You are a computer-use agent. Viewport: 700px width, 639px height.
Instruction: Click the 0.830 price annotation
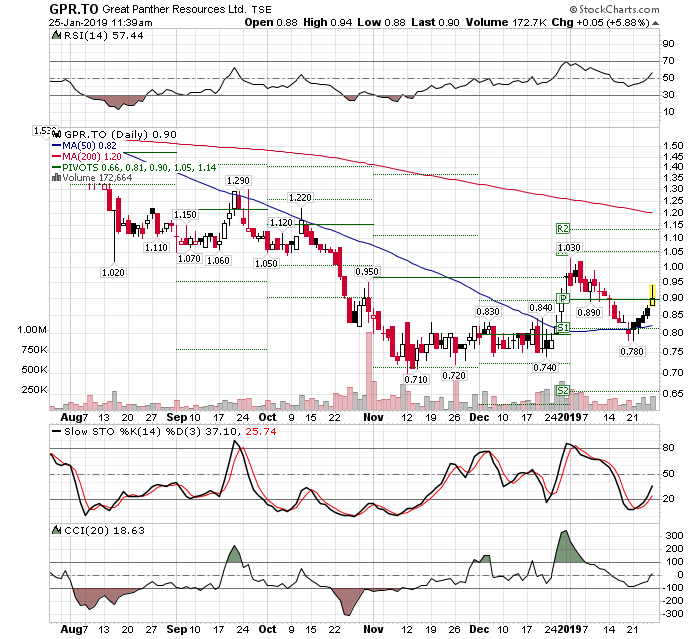coord(488,312)
